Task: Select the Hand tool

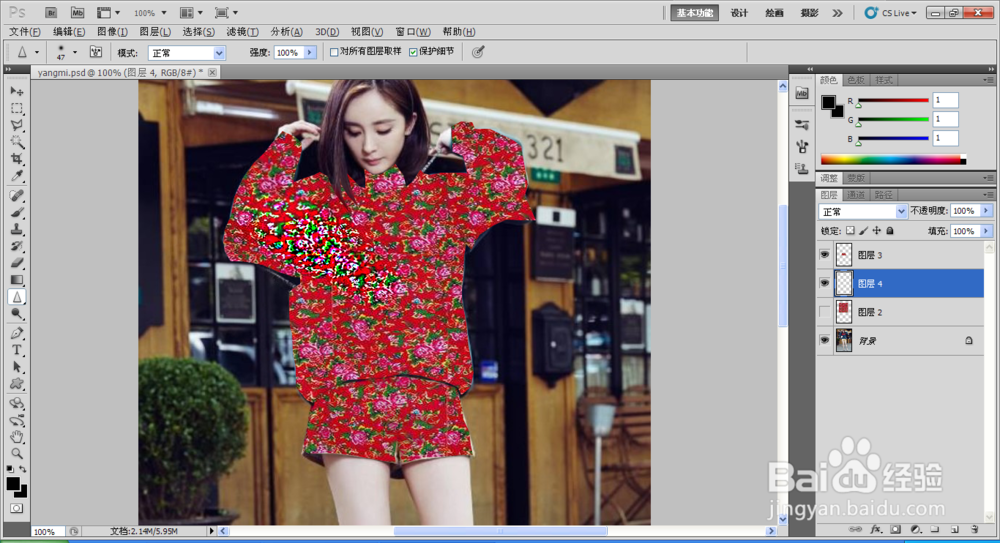Action: pos(17,437)
